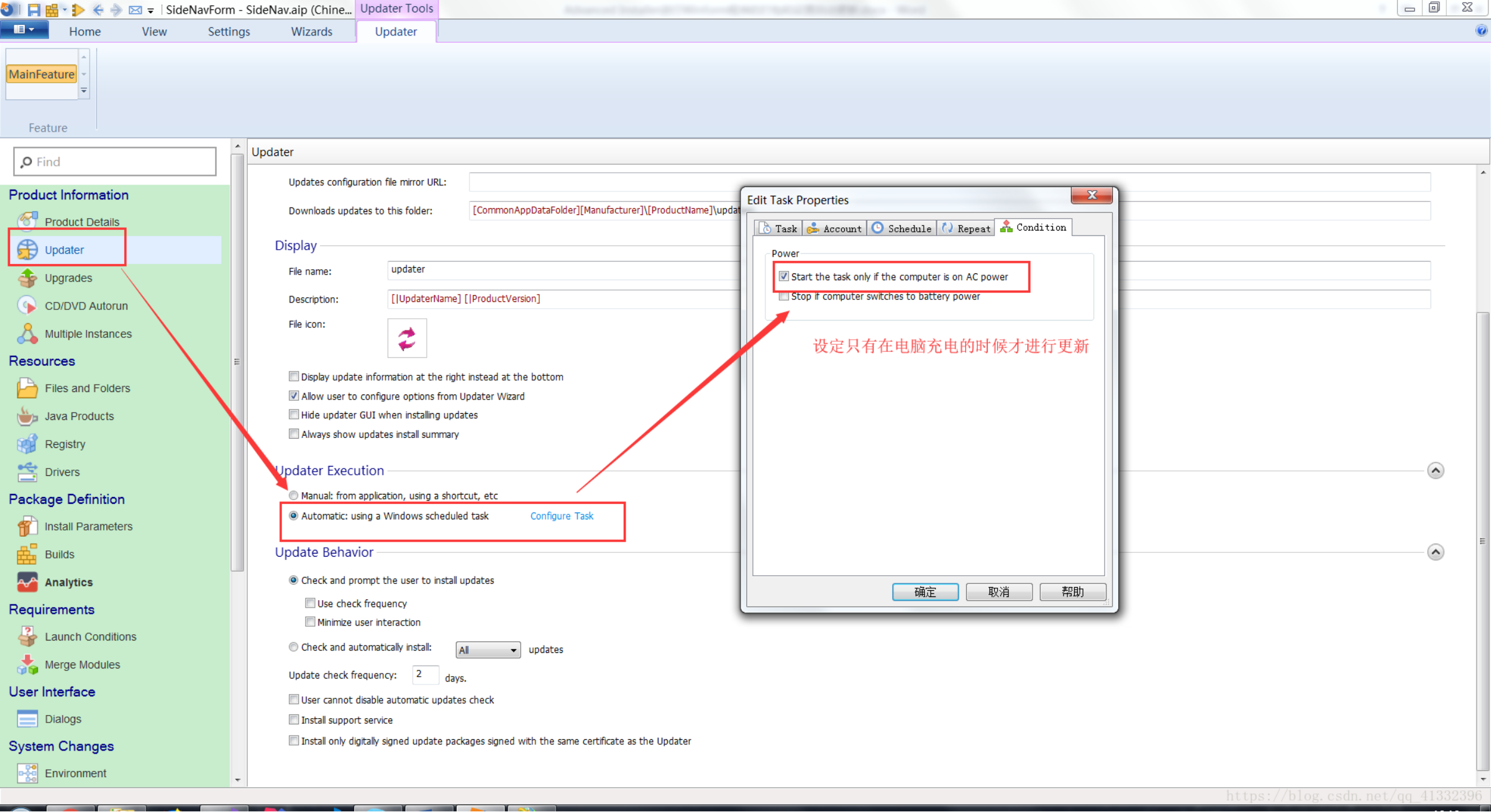
Task: Click the Registry icon in Resources
Action: pyautogui.click(x=27, y=444)
